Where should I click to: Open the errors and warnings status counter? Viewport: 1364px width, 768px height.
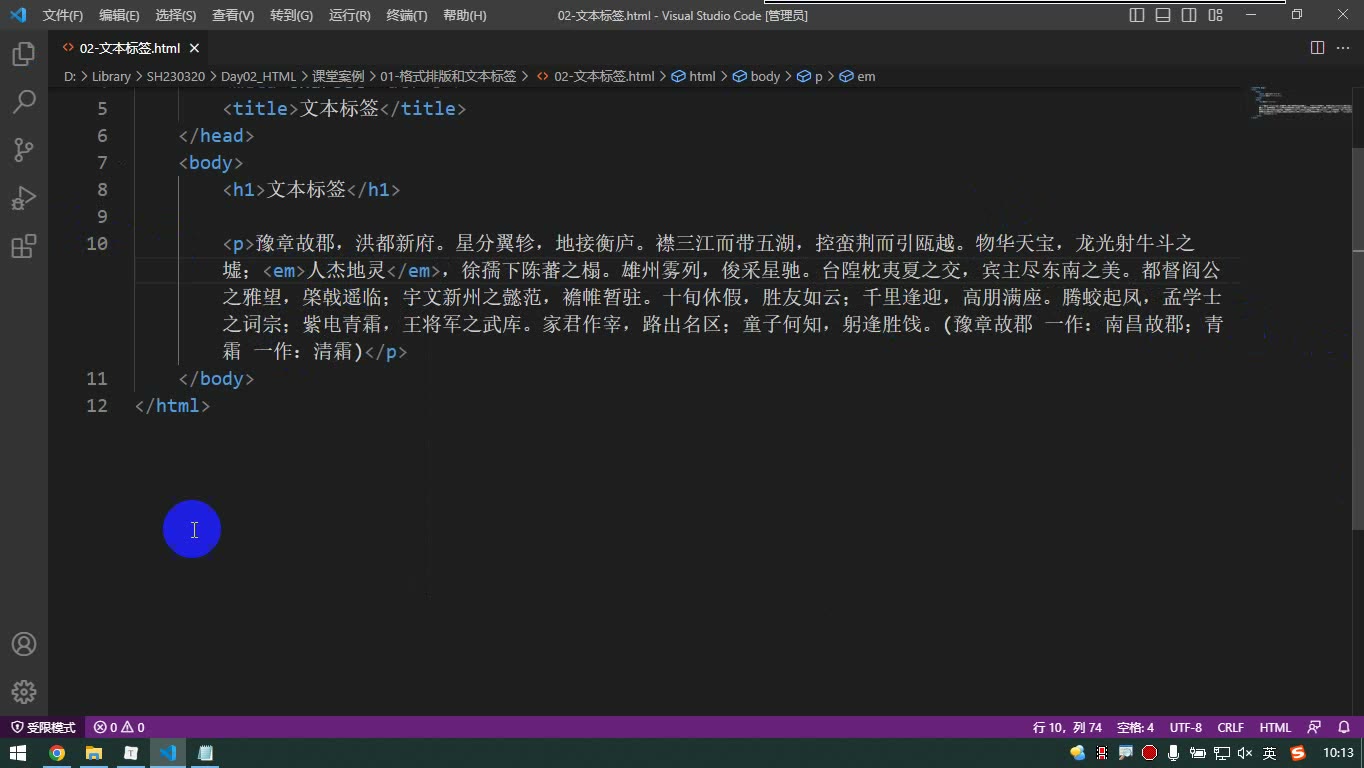pos(119,727)
